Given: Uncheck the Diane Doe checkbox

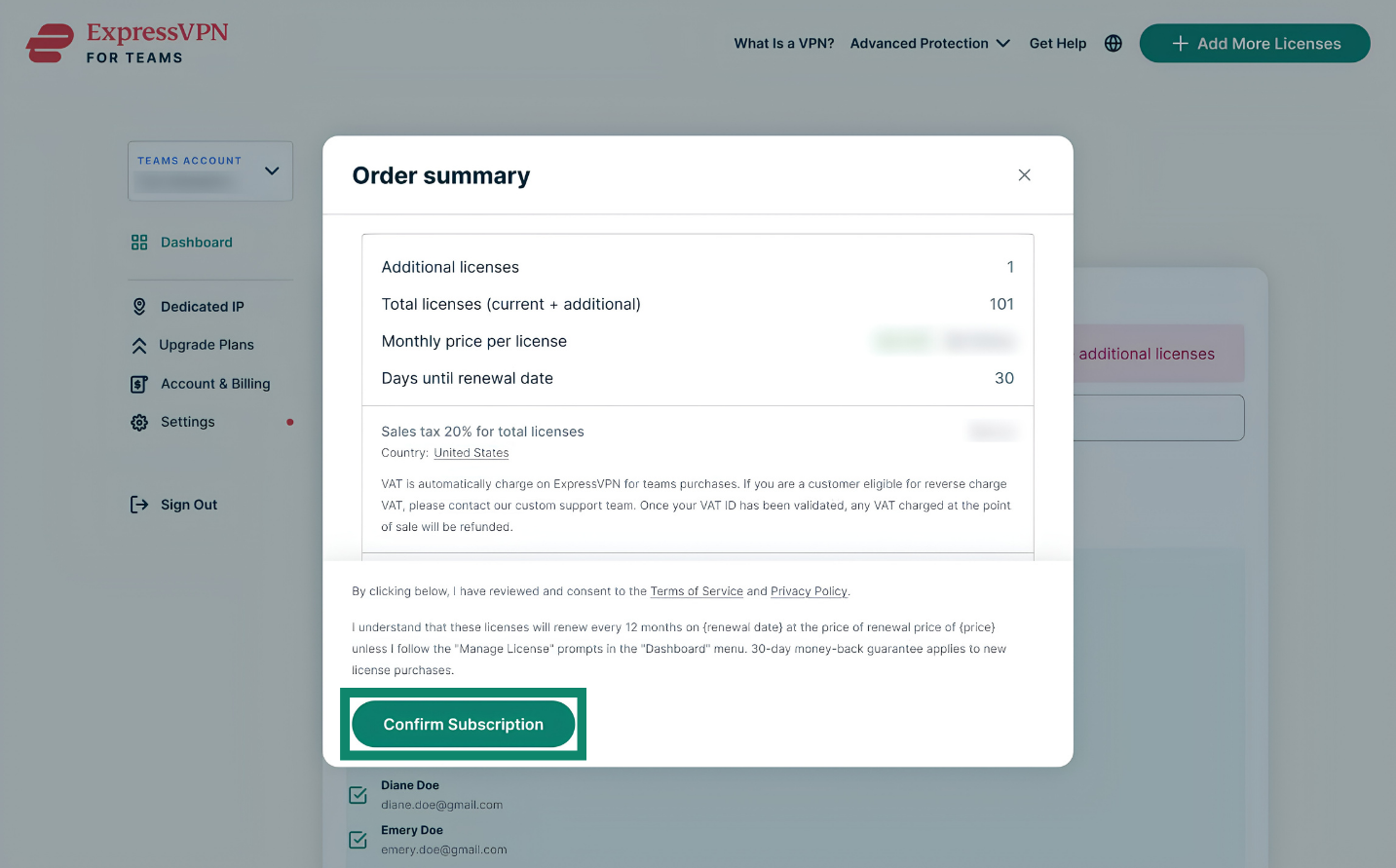Looking at the screenshot, I should [x=358, y=795].
